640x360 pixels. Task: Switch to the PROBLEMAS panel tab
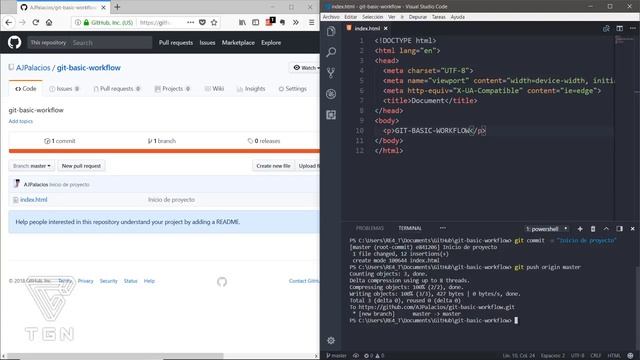click(x=370, y=228)
